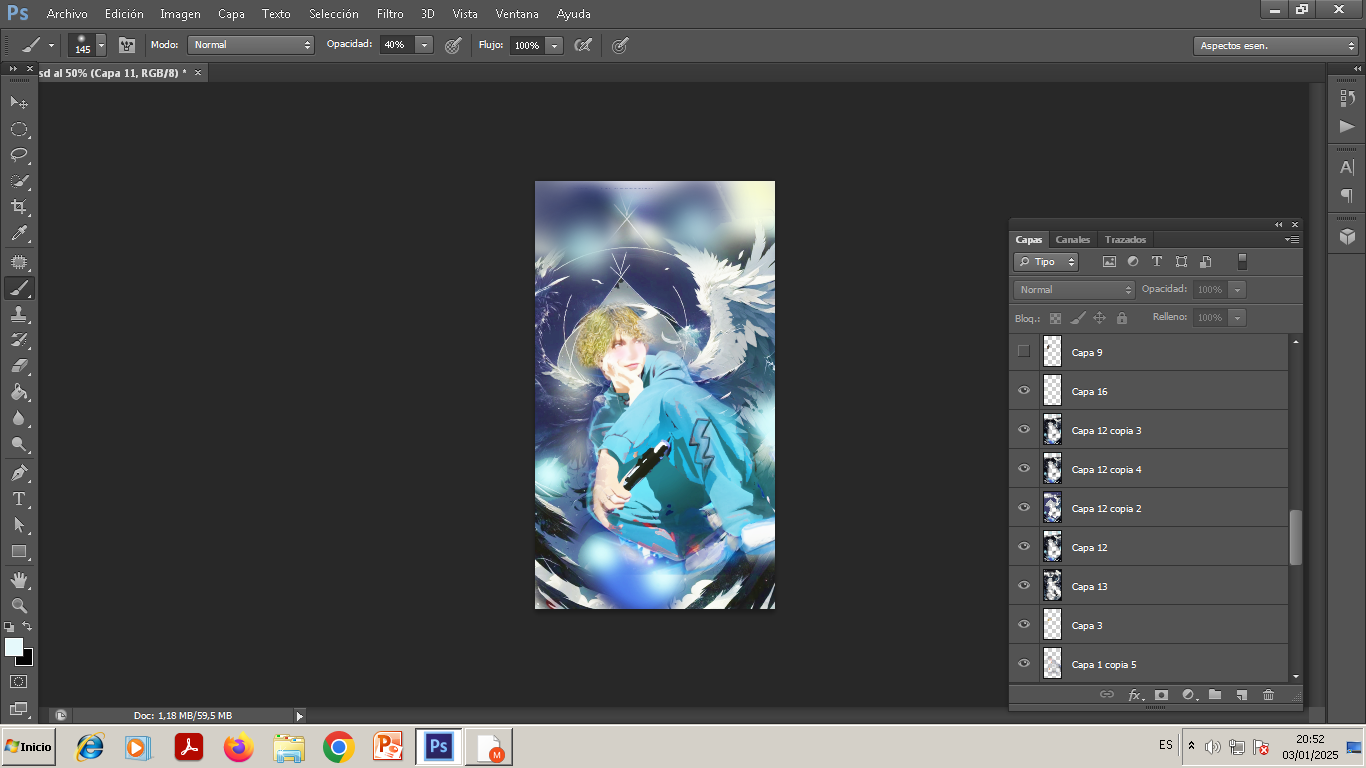Open the tool preset picker arrow
The width and height of the screenshot is (1366, 768).
click(51, 45)
